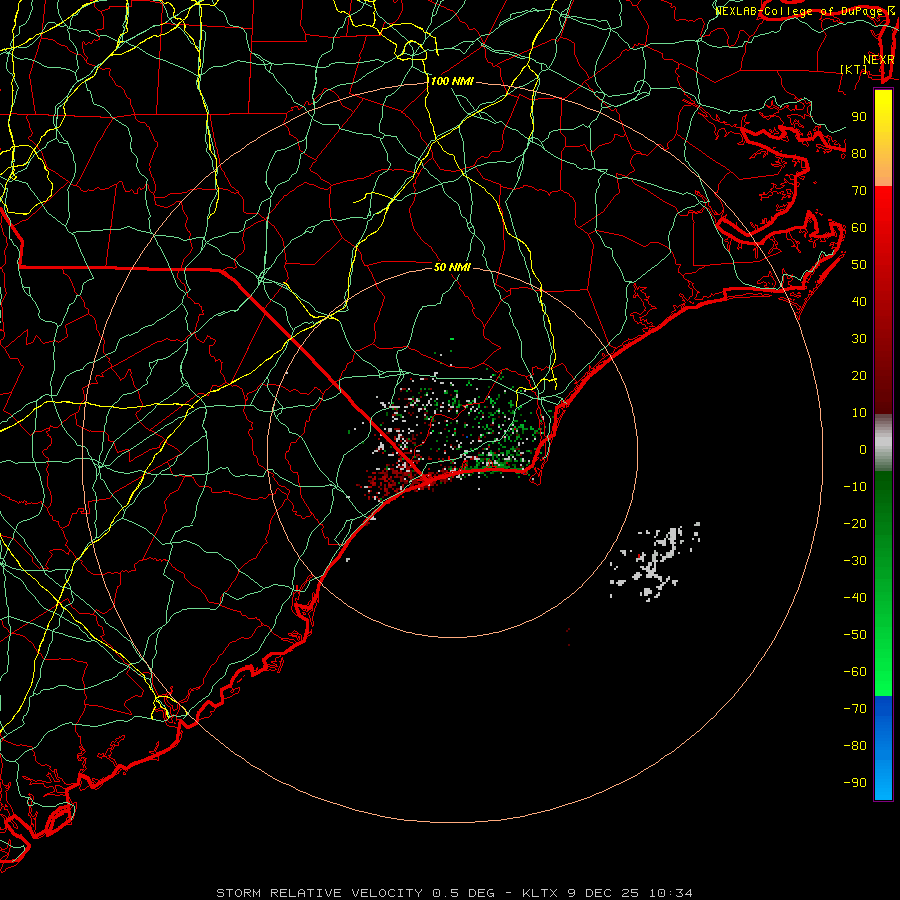The image size is (900, 900).
Task: Select the 70 value on the velocity scale
Action: pos(859,191)
